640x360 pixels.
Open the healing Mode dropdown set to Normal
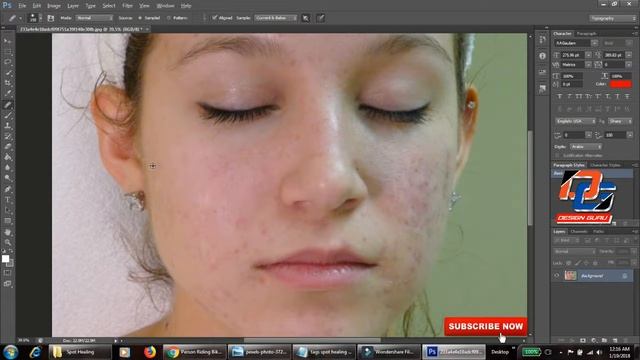click(94, 18)
